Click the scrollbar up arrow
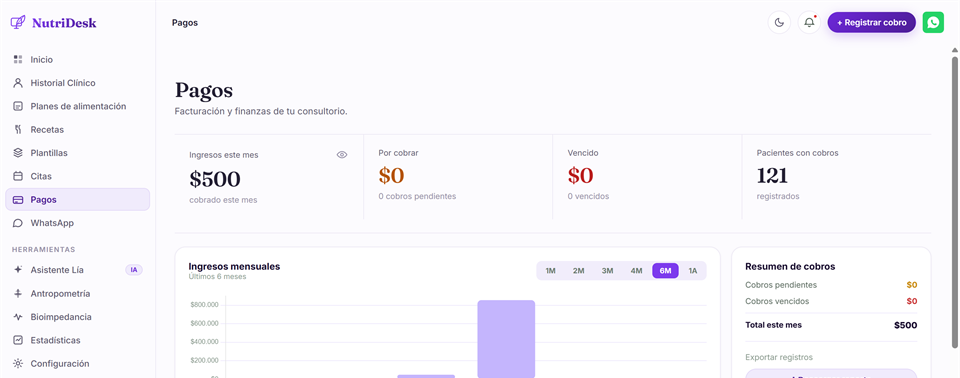This screenshot has width=960, height=378. 954,51
